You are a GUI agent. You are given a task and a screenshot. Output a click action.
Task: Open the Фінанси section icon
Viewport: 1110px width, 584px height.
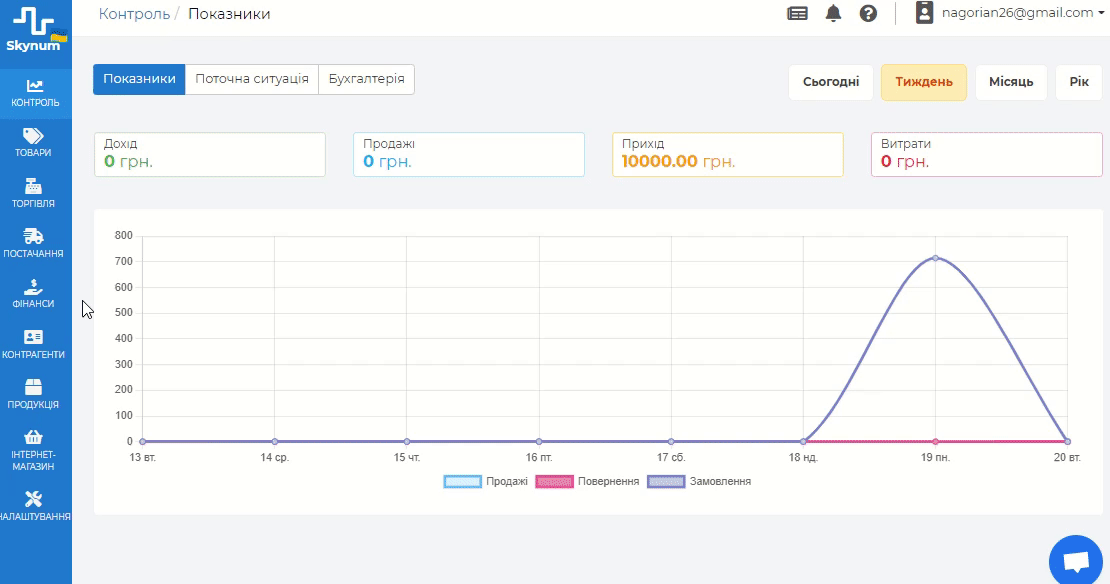[x=33, y=288]
